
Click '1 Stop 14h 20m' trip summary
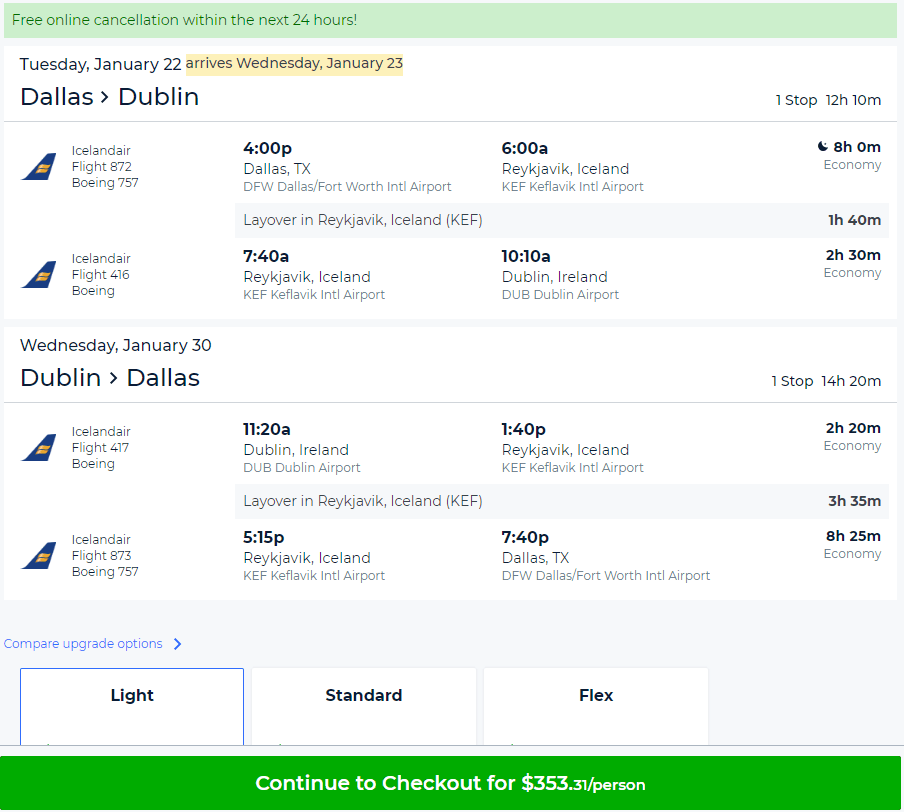point(826,381)
